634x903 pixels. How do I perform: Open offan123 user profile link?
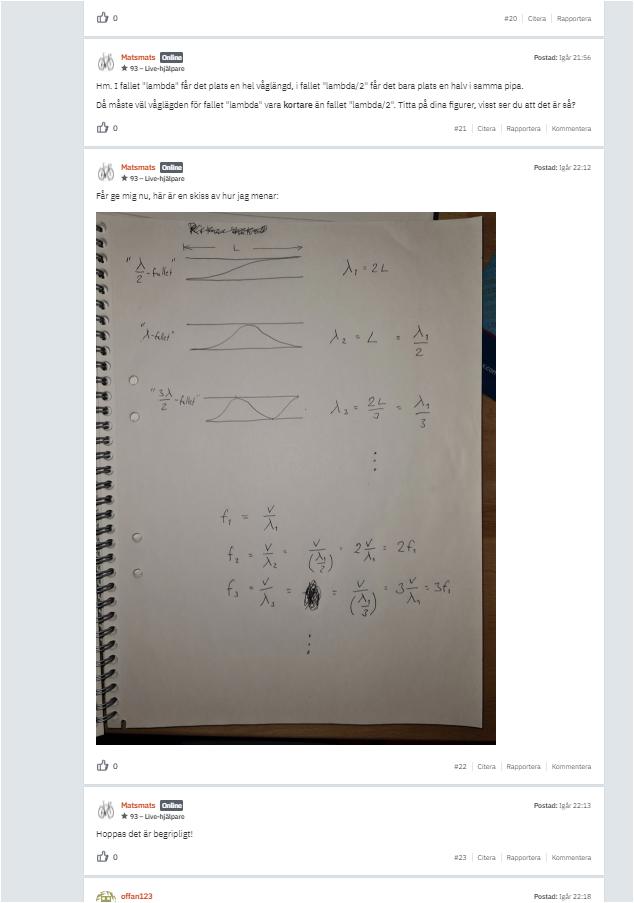pos(136,896)
